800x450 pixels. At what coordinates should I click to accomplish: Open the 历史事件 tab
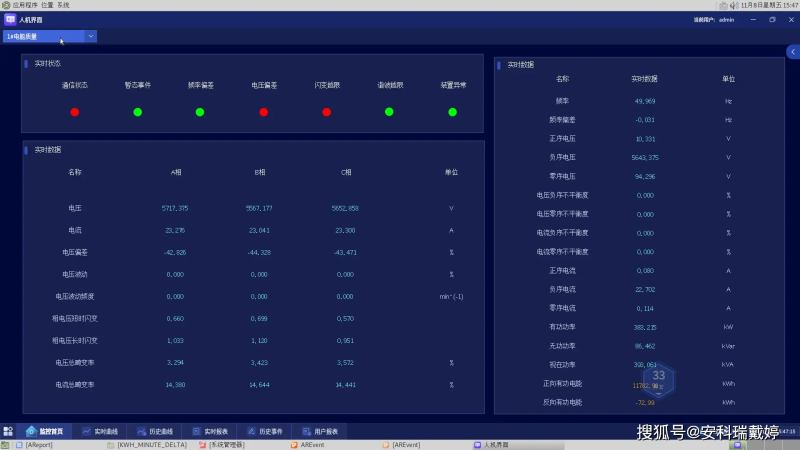coord(265,431)
